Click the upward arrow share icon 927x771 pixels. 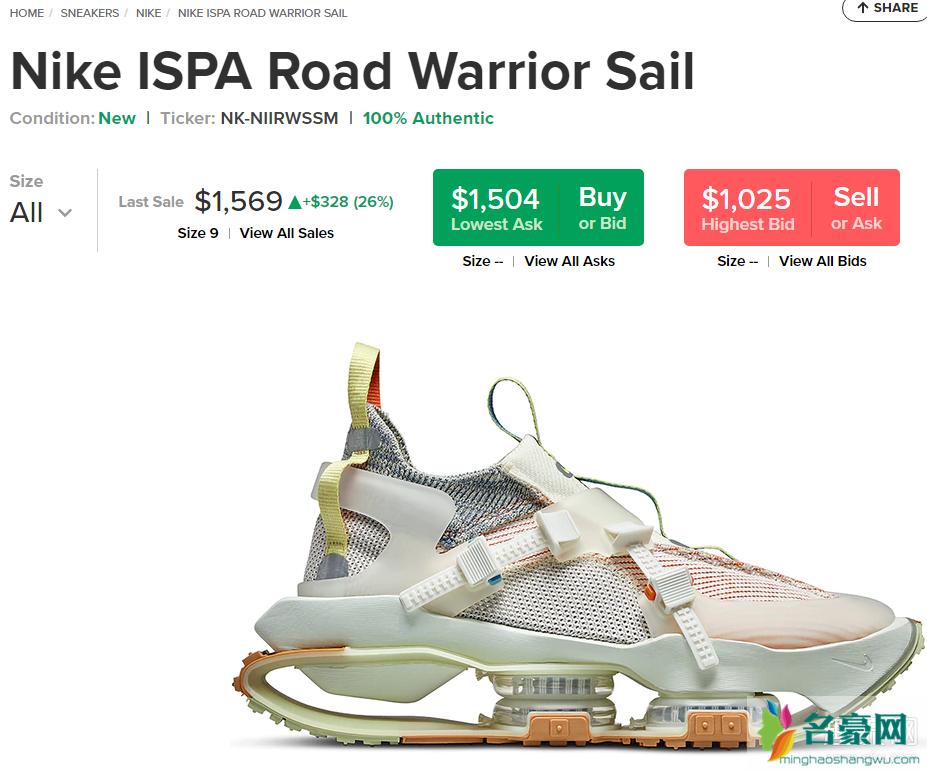863,8
